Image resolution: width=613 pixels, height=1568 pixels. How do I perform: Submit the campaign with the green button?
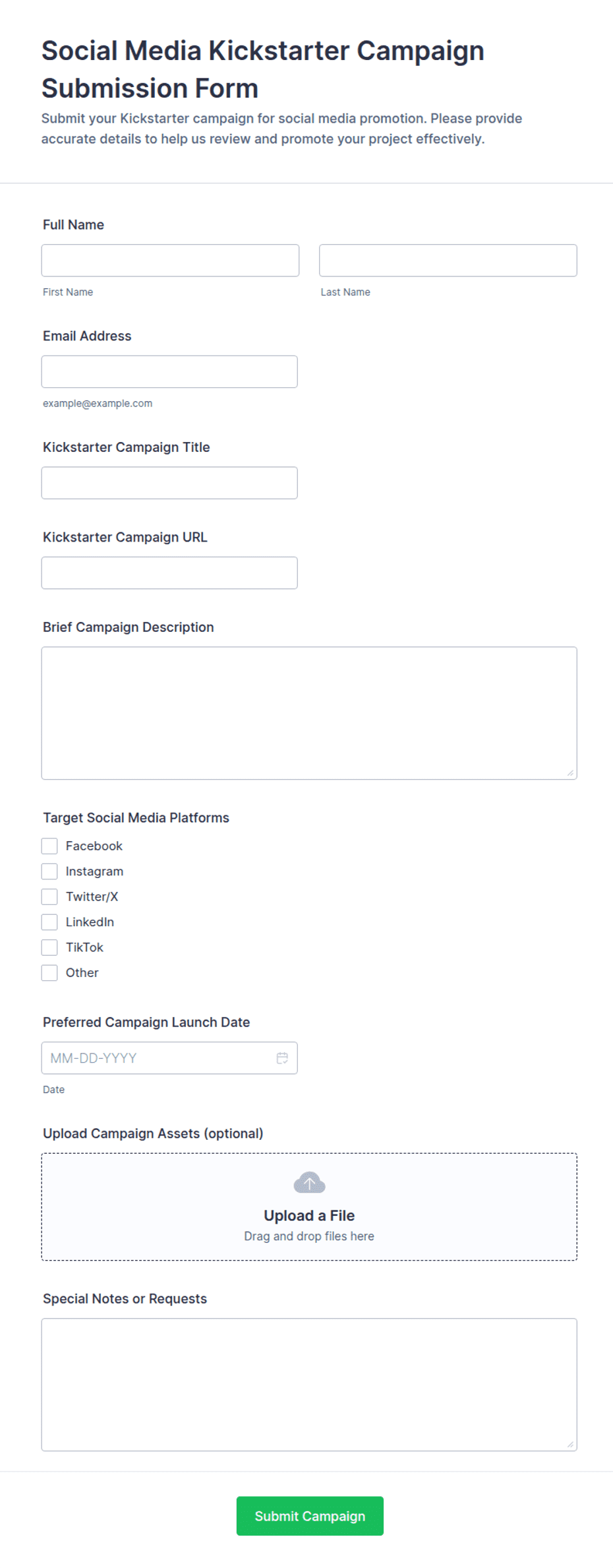310,1516
